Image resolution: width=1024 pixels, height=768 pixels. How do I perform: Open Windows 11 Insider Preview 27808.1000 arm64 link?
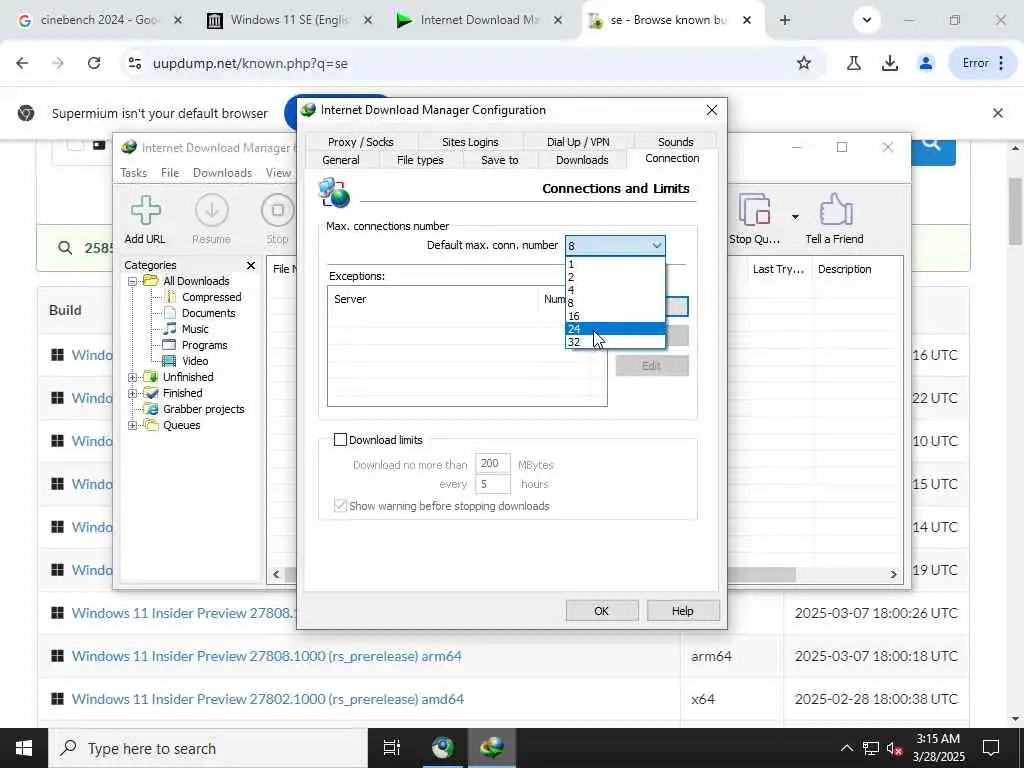(x=266, y=656)
